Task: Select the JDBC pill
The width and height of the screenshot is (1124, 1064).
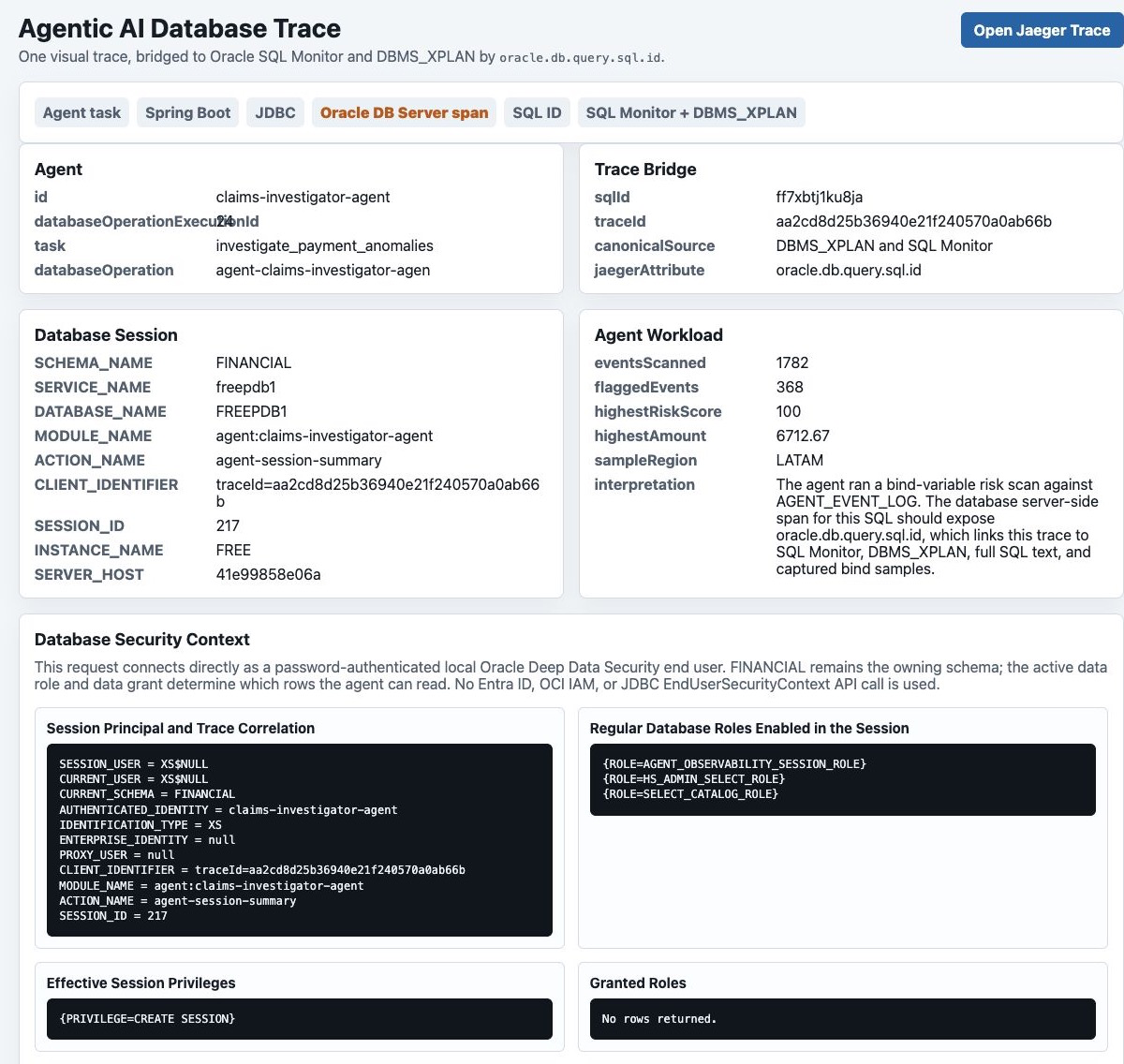Action: [275, 112]
